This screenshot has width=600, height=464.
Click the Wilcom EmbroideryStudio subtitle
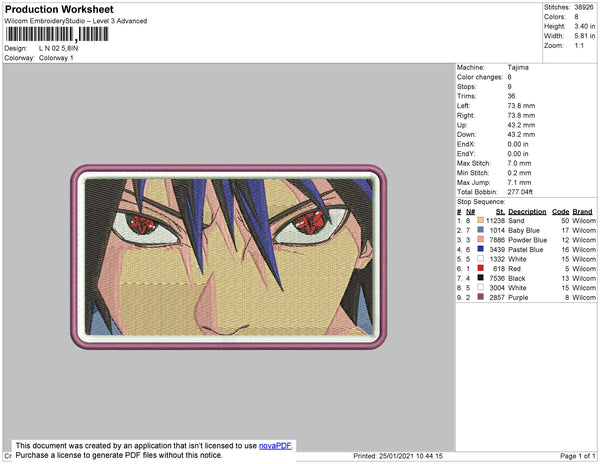click(76, 21)
